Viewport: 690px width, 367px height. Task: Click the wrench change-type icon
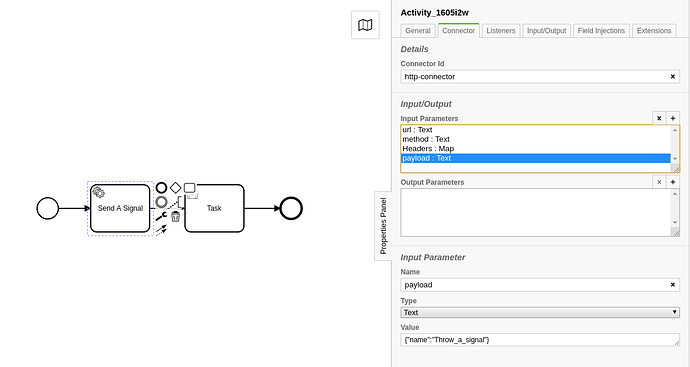161,216
